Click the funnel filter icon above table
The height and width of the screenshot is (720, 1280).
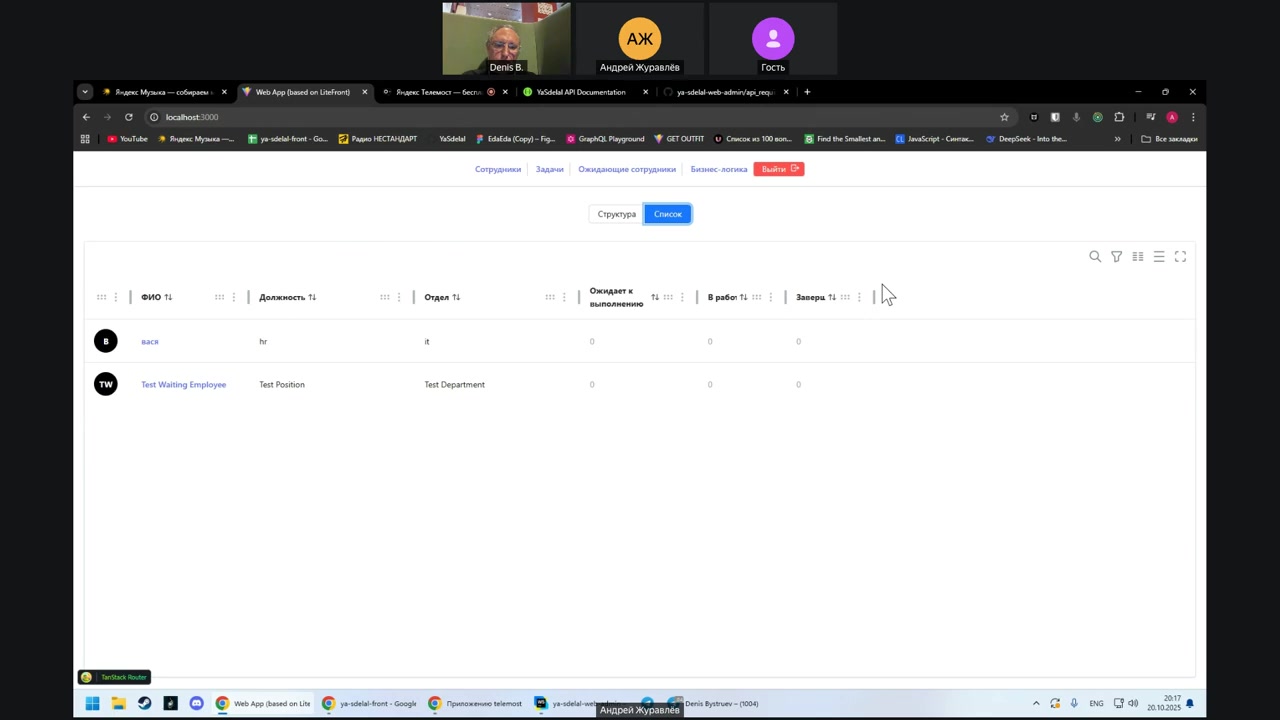pyautogui.click(x=1116, y=257)
